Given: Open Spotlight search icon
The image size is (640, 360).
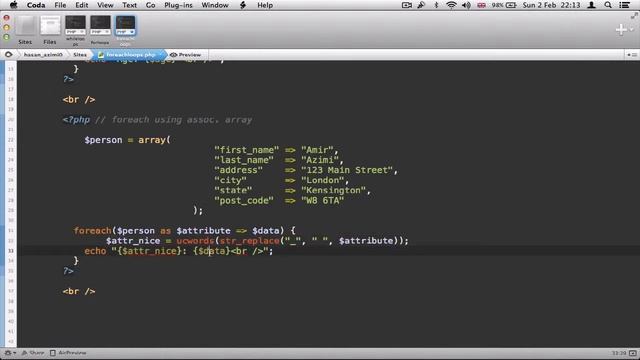Looking at the screenshot, I should click(x=608, y=5).
